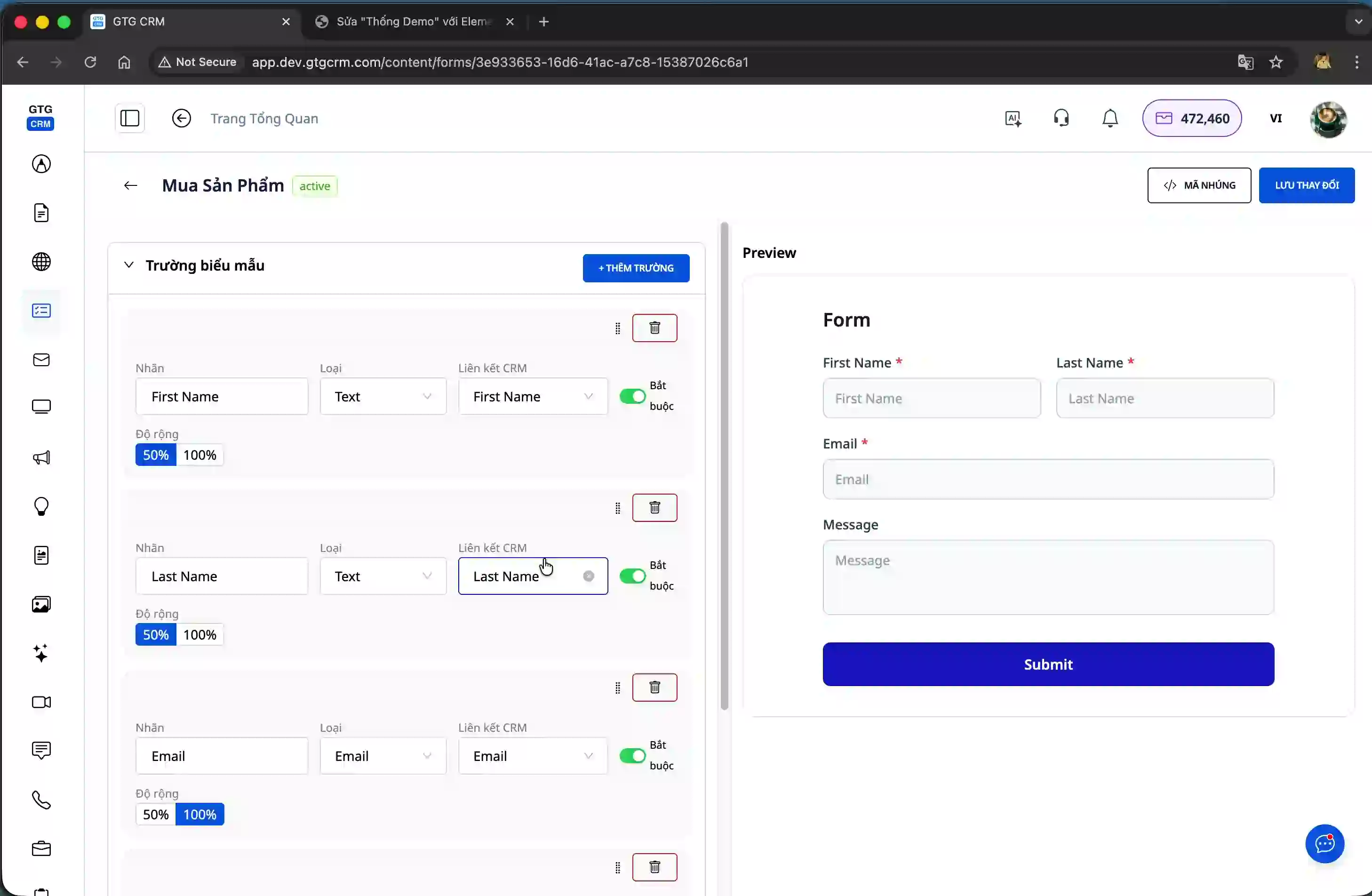Open the AI sparkles feature in sidebar
The image size is (1372, 896).
pyautogui.click(x=41, y=653)
